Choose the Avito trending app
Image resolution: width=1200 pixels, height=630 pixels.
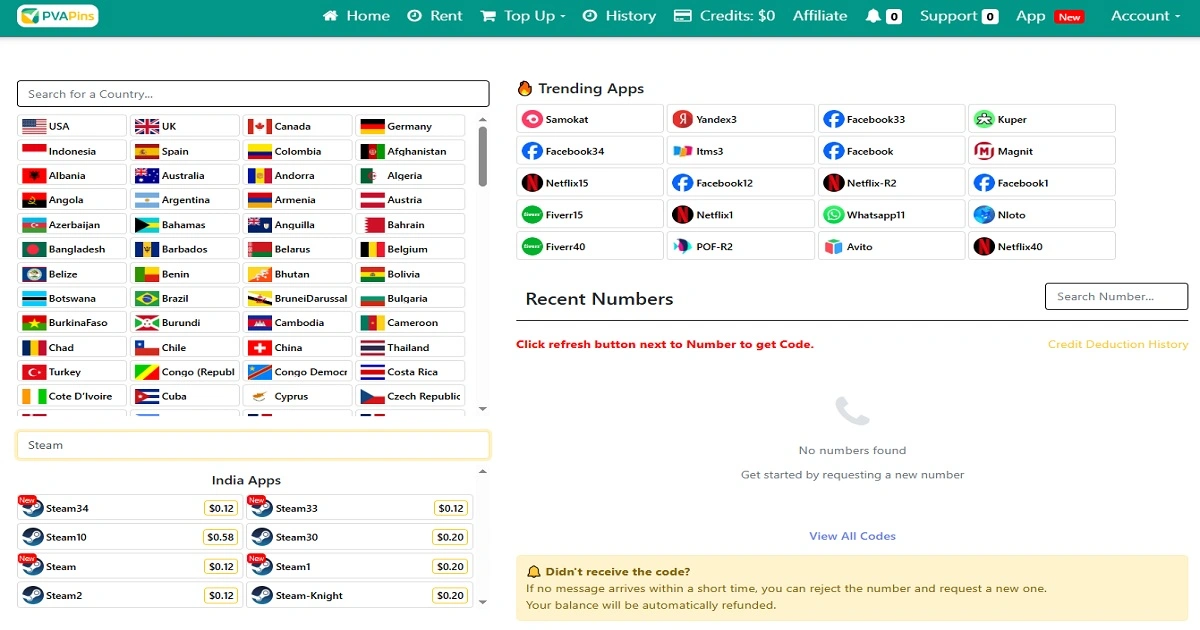tap(891, 246)
